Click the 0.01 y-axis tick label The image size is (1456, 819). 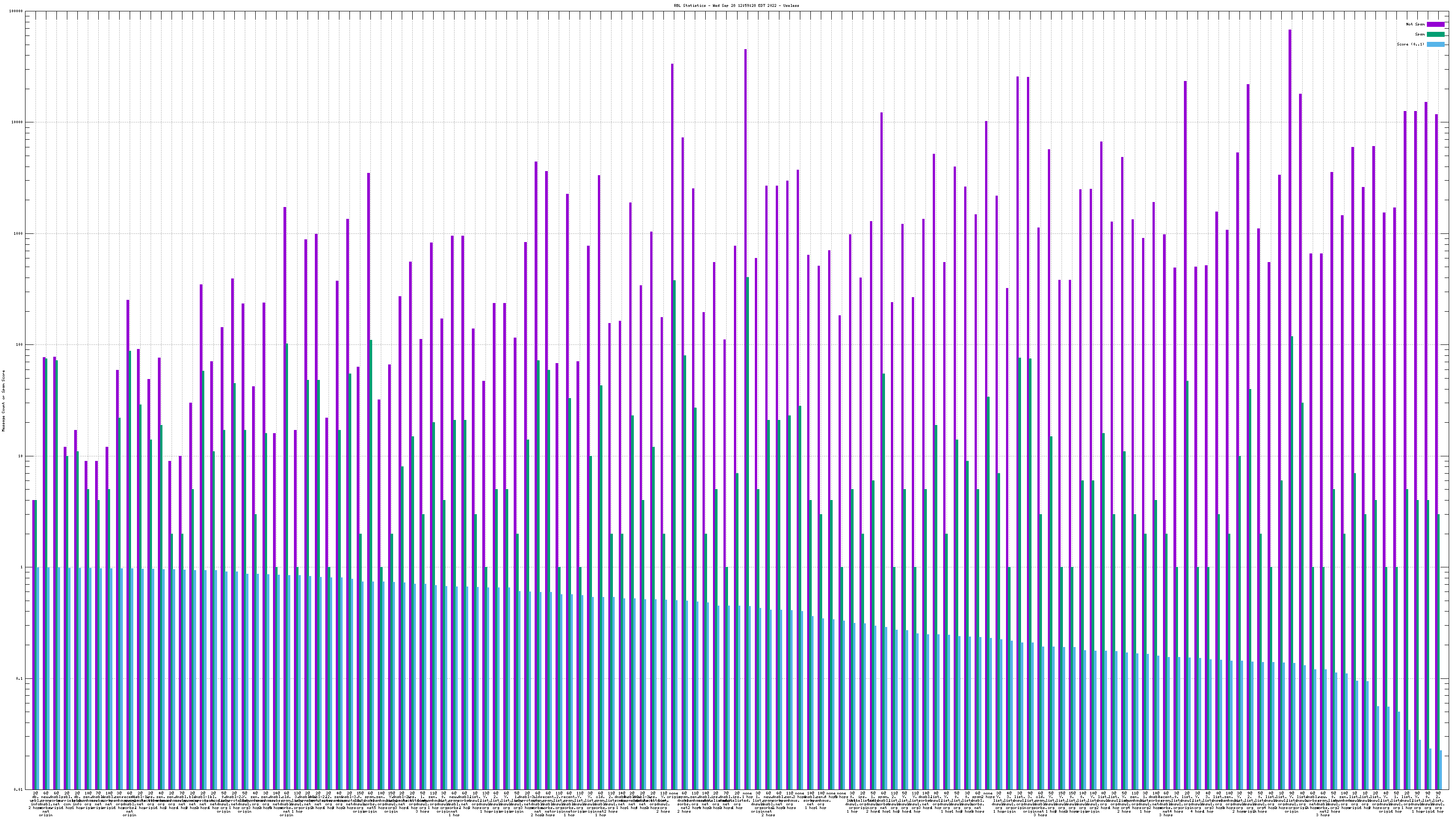(19, 789)
